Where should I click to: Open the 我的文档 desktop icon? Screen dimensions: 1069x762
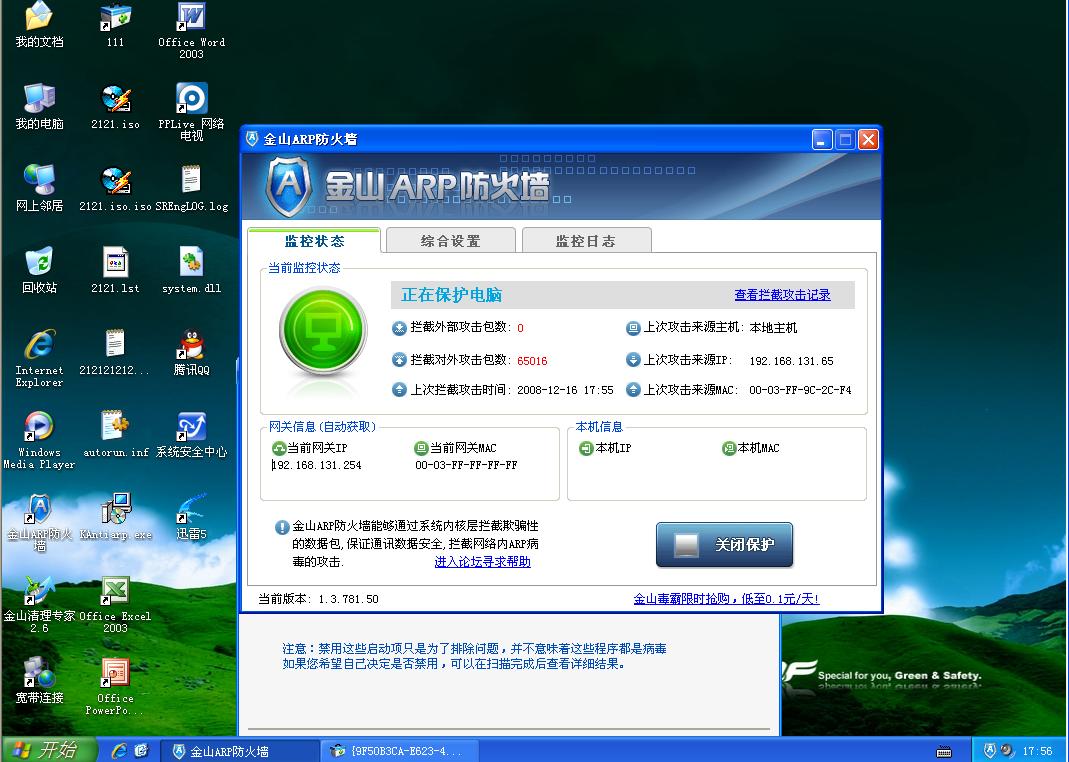point(39,24)
